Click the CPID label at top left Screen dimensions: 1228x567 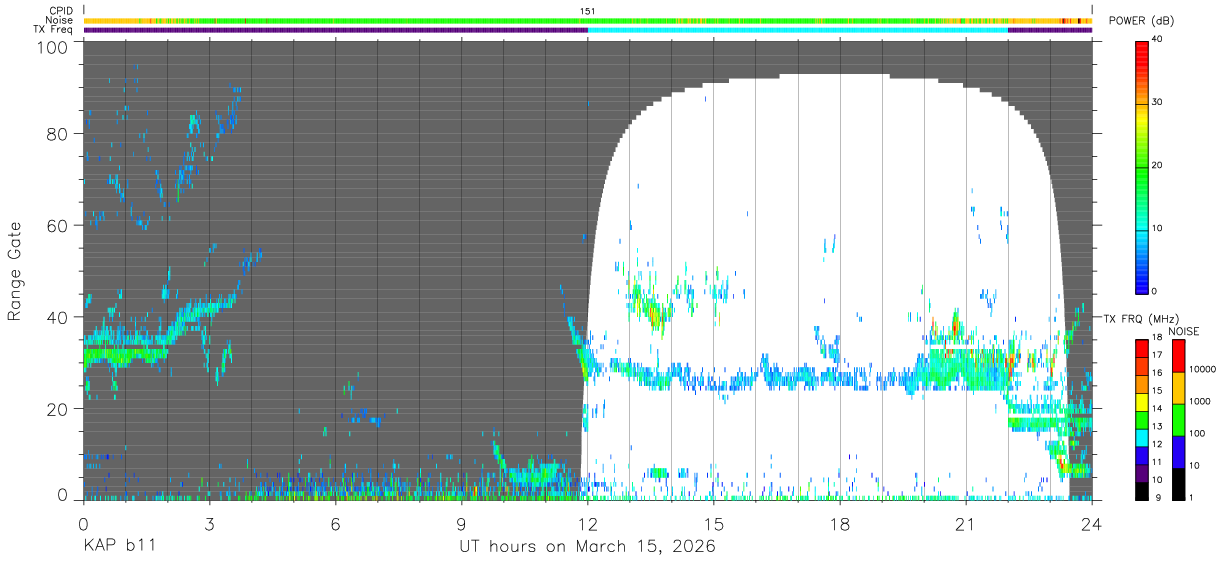[x=61, y=11]
